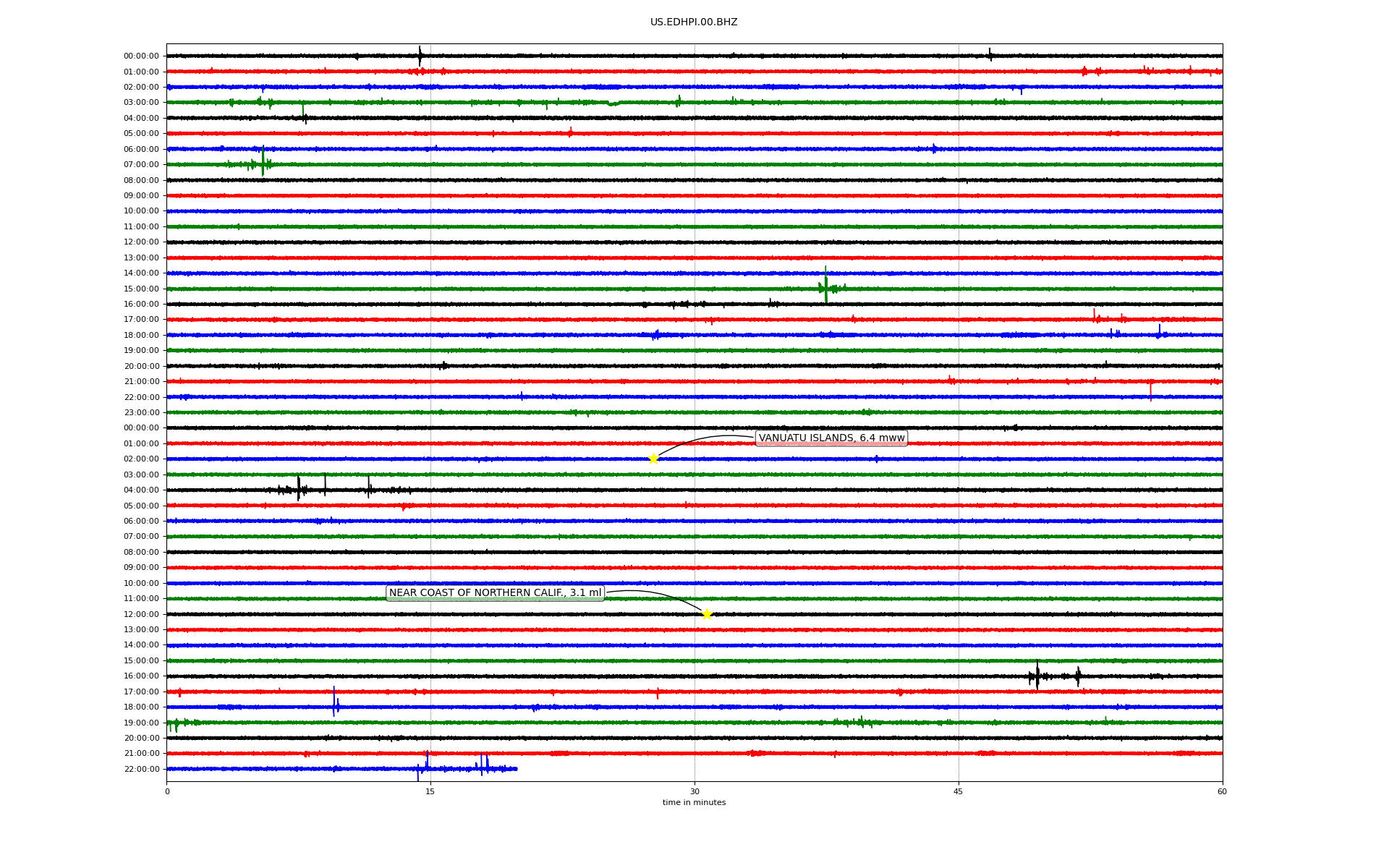The width and height of the screenshot is (1389, 868).
Task: Click the end of the final partial blue trace
Action: (517, 769)
